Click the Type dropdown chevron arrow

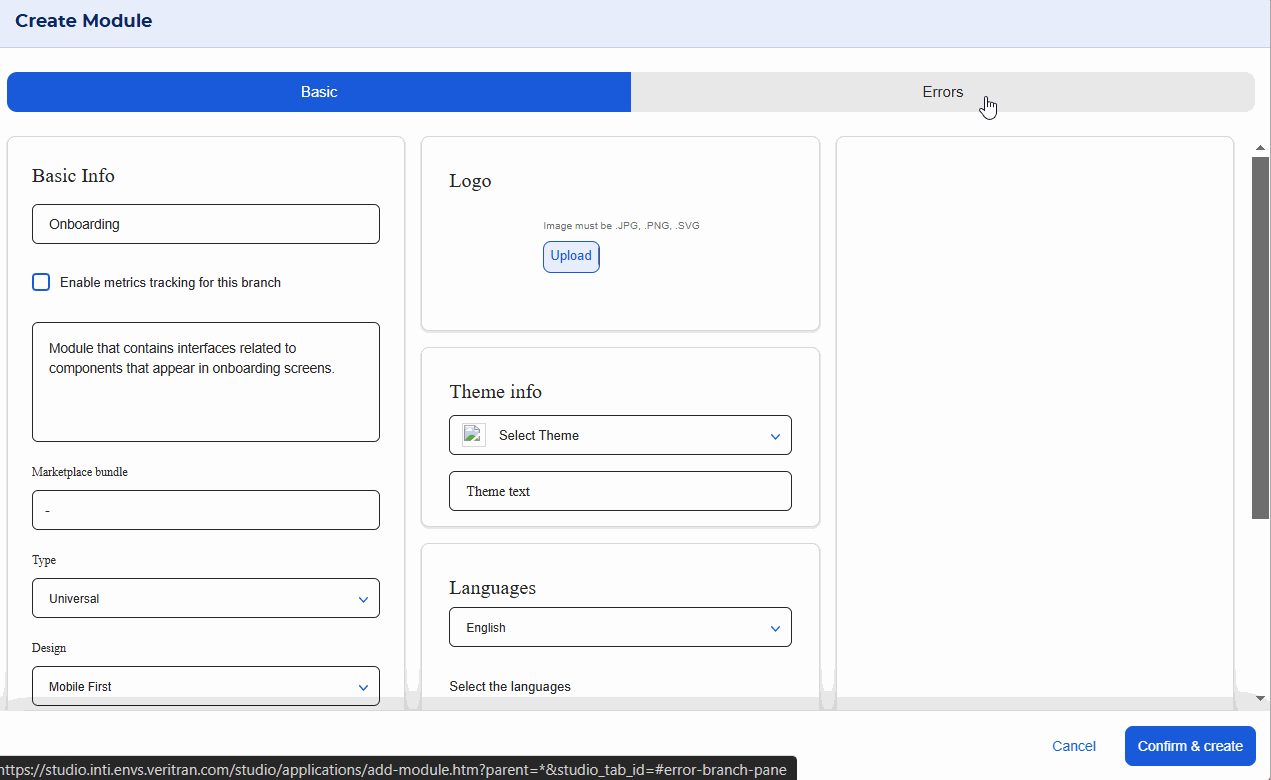[x=363, y=599]
